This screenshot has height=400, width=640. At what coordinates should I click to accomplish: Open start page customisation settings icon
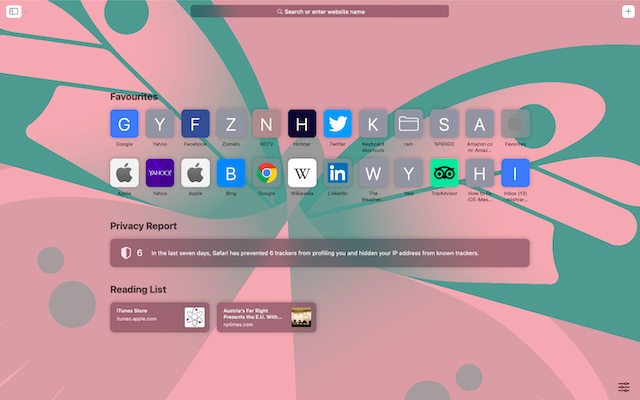[624, 387]
